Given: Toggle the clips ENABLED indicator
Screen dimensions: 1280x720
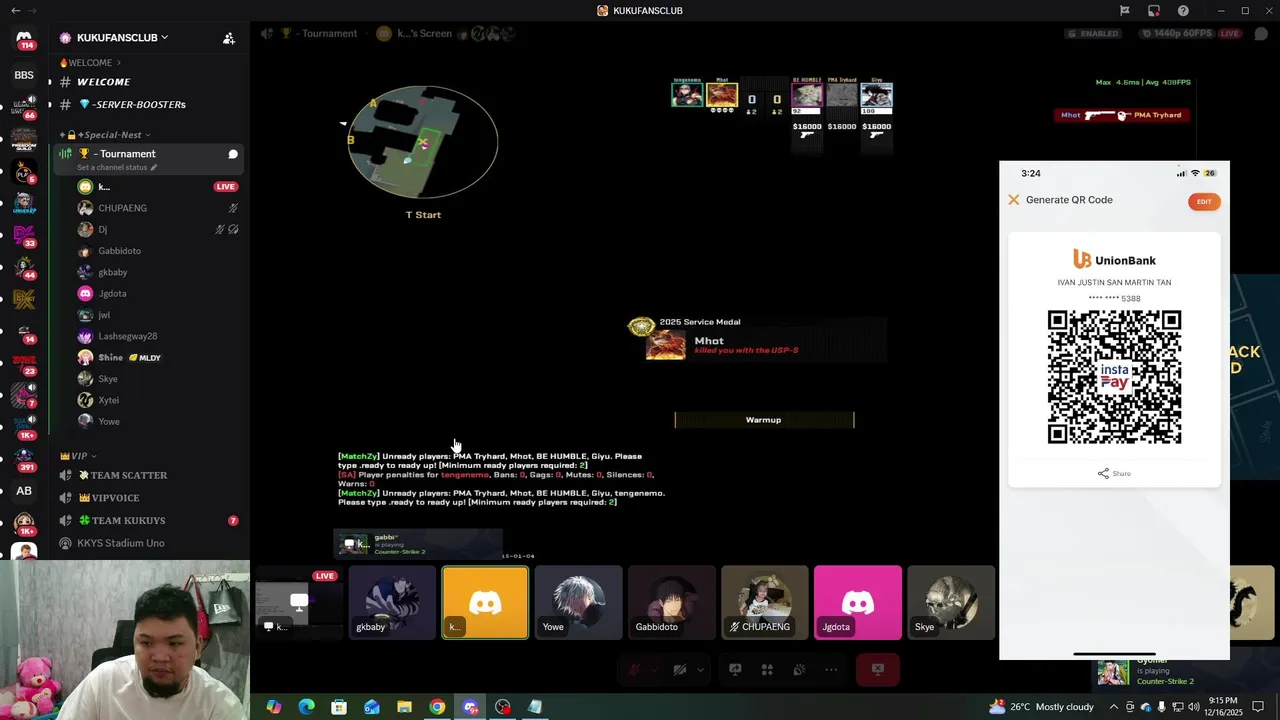Looking at the screenshot, I should pyautogui.click(x=1093, y=33).
